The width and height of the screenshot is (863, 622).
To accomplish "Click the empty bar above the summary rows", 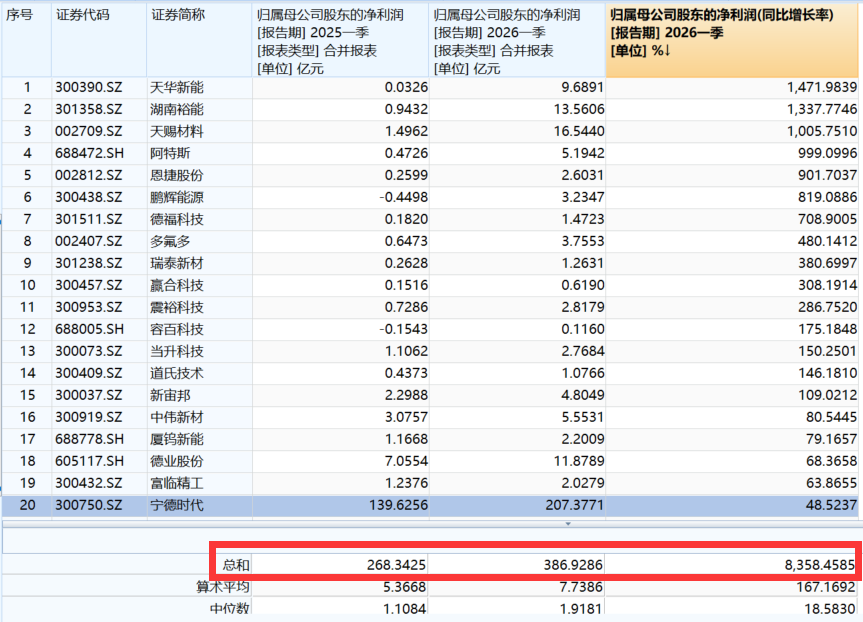I will [430, 540].
